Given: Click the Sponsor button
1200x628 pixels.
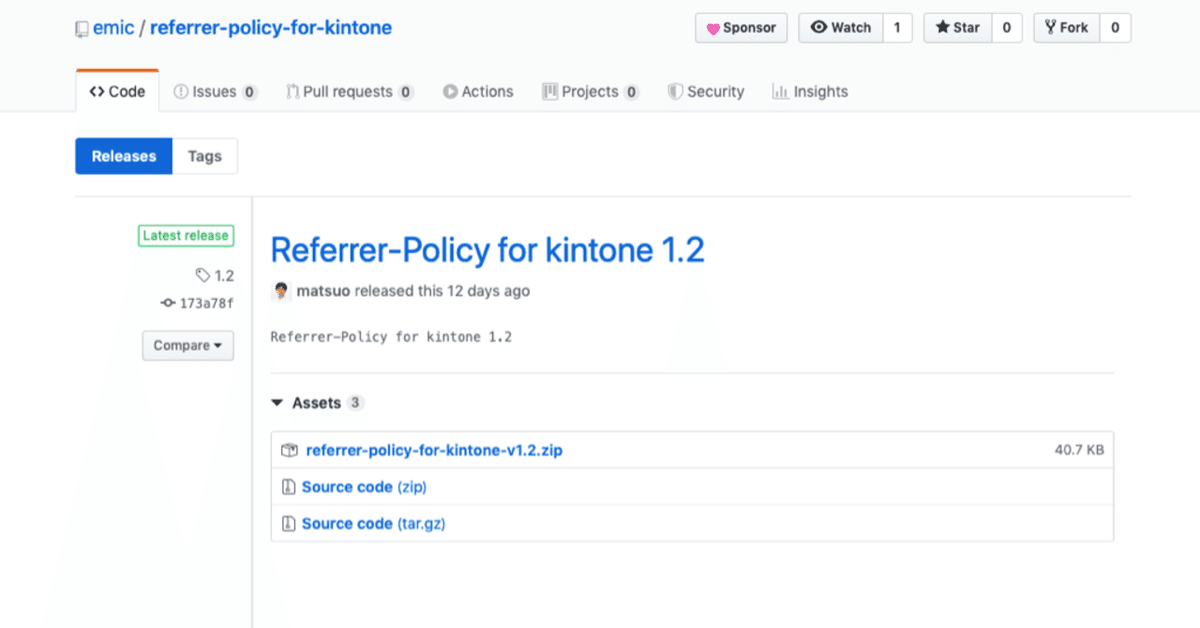Looking at the screenshot, I should click(x=742, y=28).
